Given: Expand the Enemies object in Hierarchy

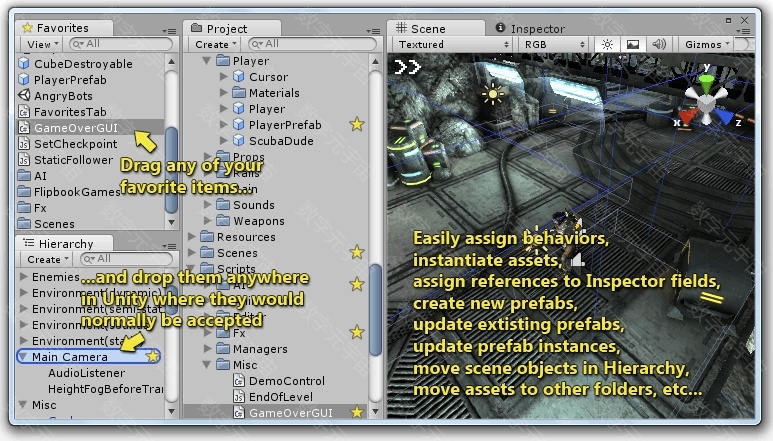Looking at the screenshot, I should tap(23, 276).
